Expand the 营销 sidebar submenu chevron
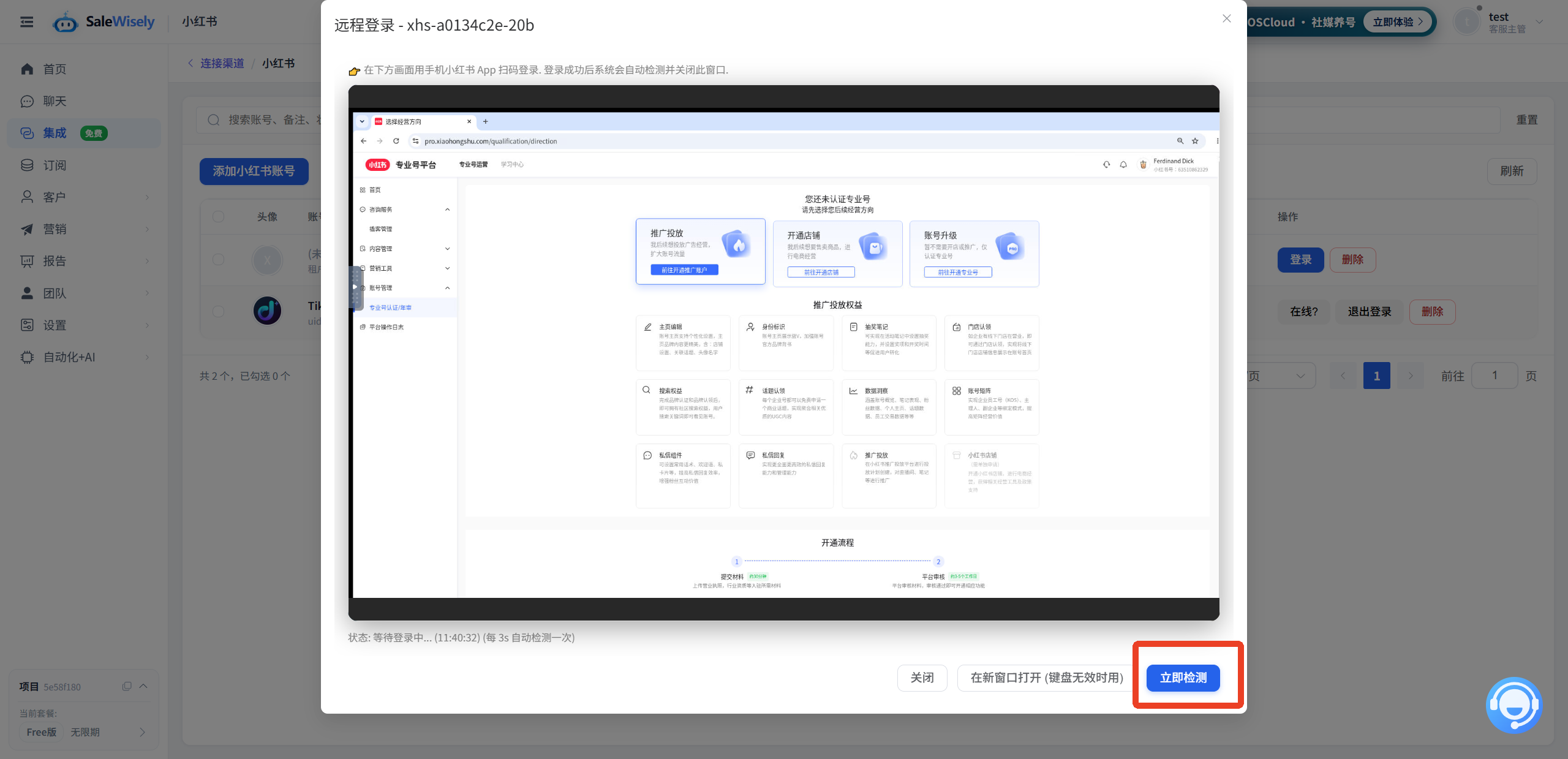Image resolution: width=1568 pixels, height=759 pixels. point(148,229)
